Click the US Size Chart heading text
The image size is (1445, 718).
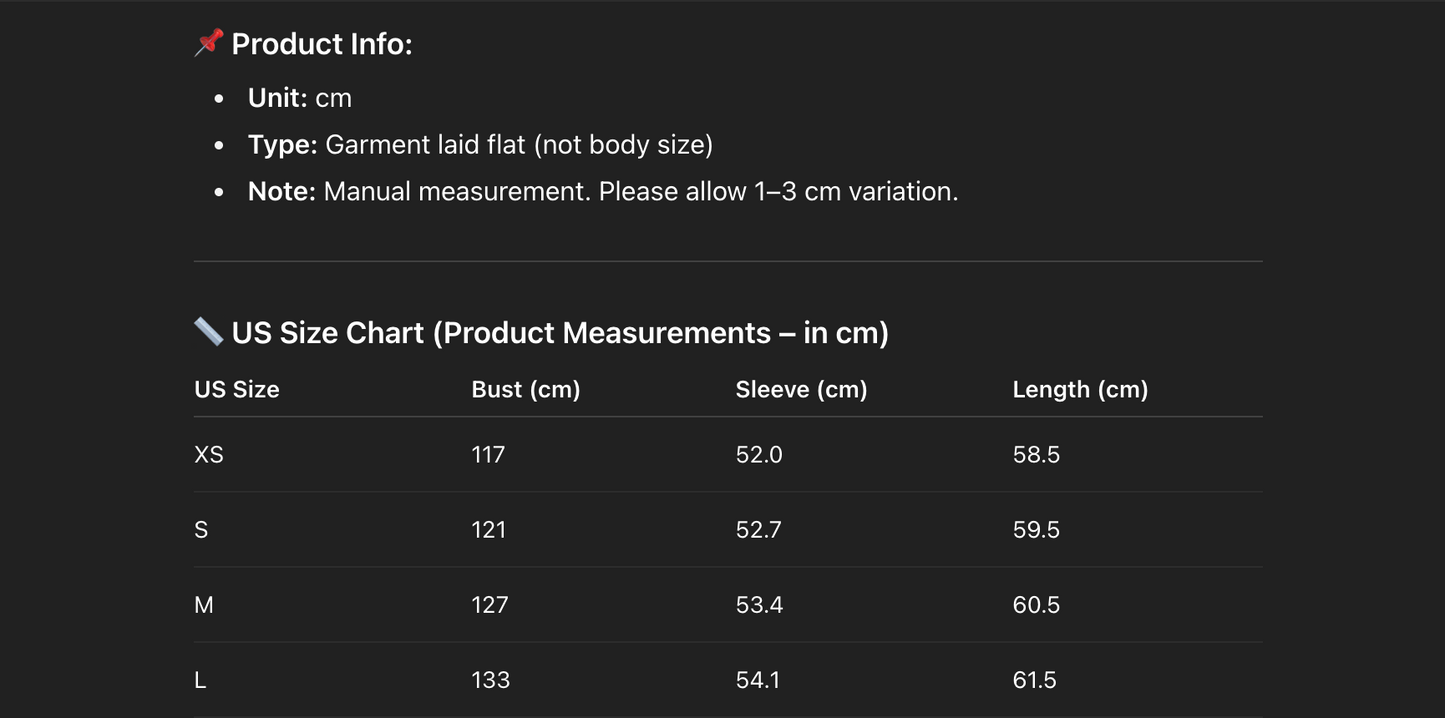pos(560,332)
